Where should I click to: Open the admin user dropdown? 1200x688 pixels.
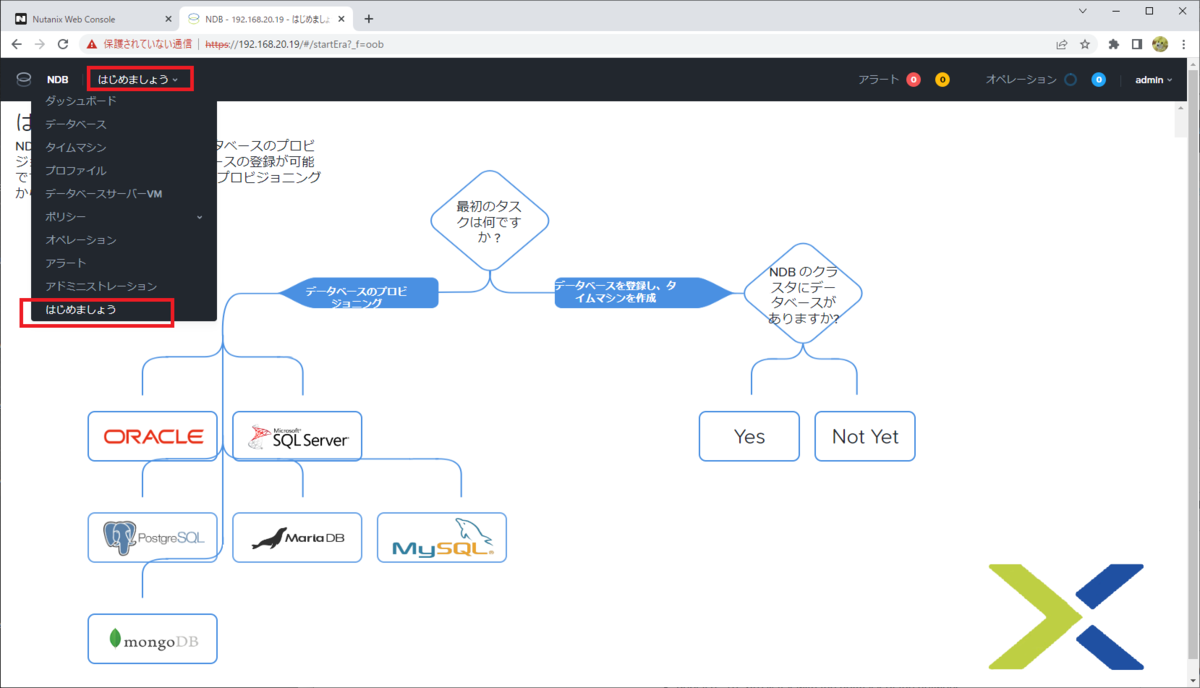[1154, 80]
